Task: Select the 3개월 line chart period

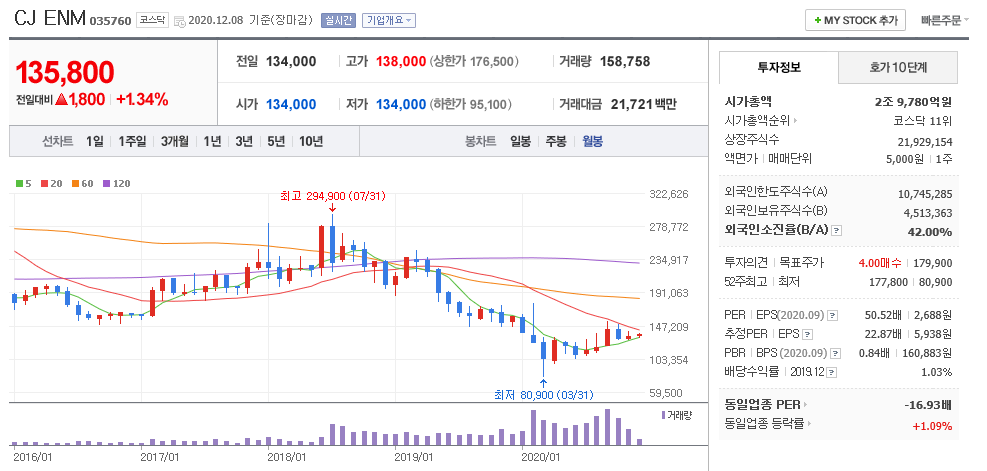Action: tap(174, 141)
